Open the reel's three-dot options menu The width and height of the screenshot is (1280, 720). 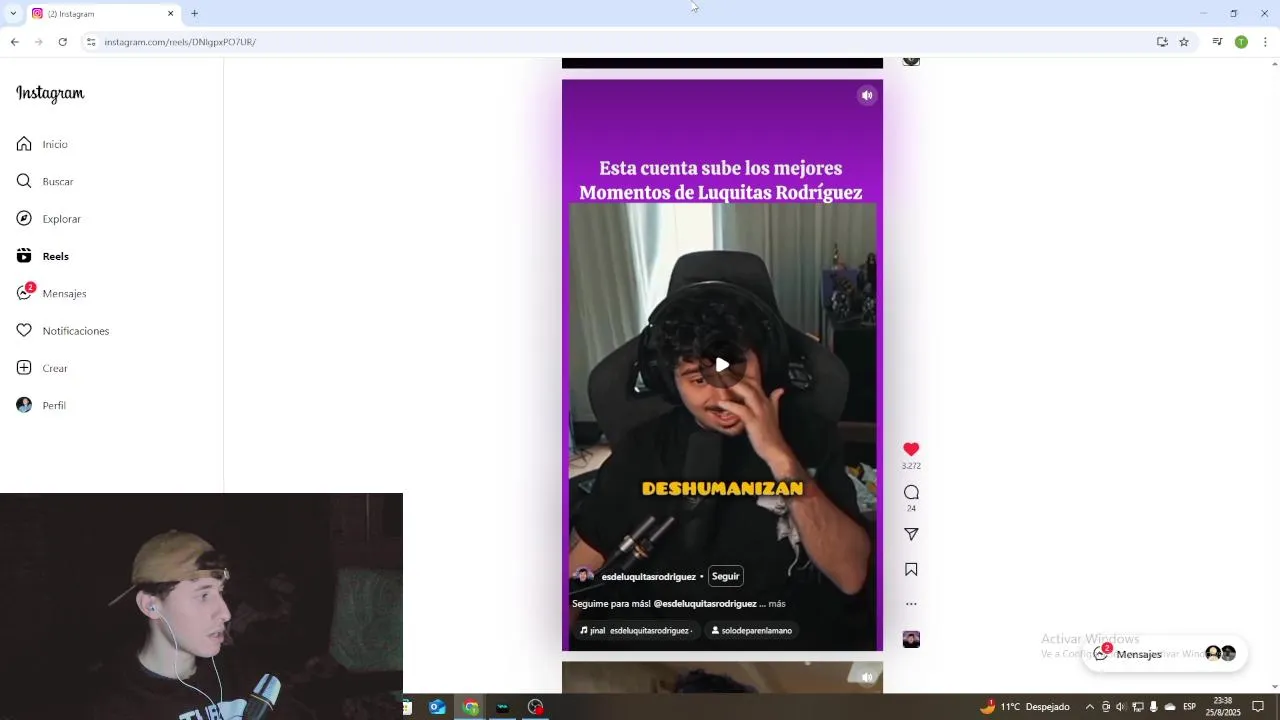click(x=911, y=604)
